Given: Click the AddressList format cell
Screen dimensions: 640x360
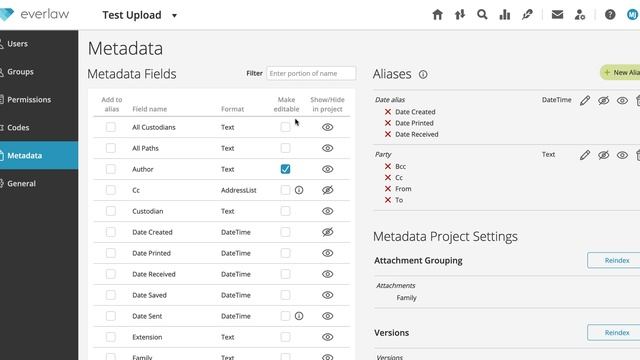Looking at the screenshot, I should (239, 190).
